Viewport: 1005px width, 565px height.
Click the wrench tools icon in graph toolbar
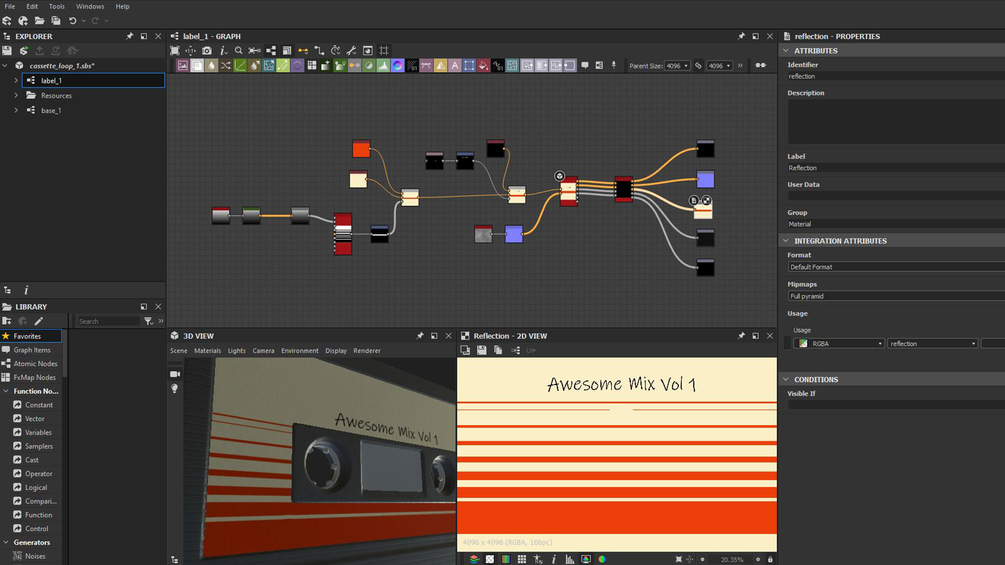(351, 51)
